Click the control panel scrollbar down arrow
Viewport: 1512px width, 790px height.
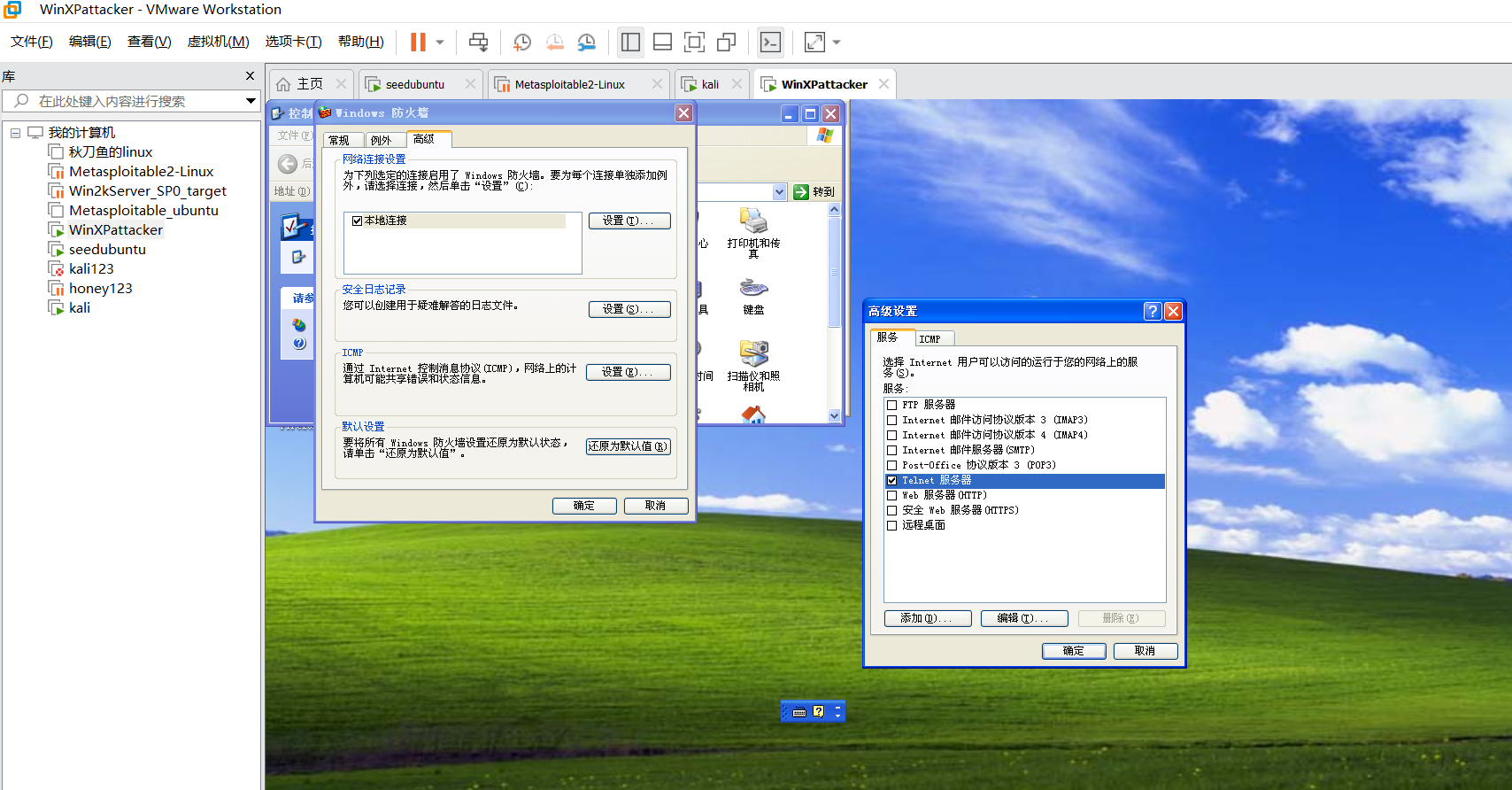click(834, 415)
